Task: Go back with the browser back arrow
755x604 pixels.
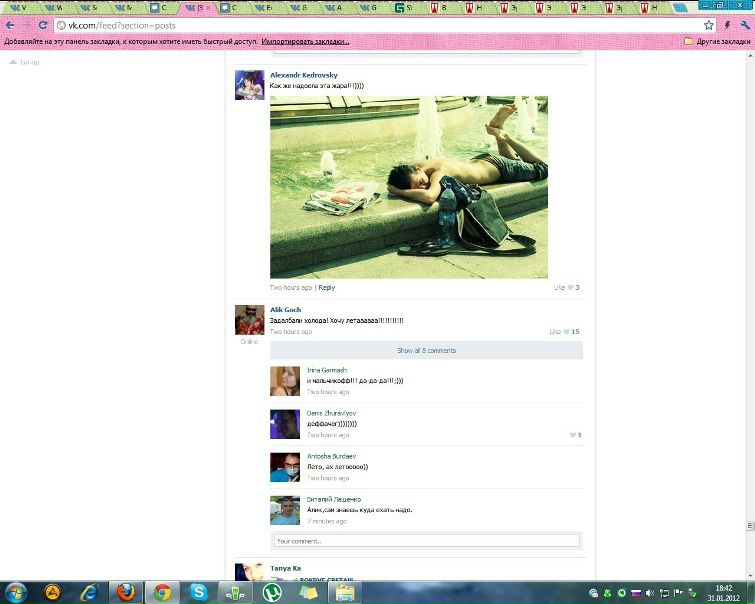Action: (x=10, y=25)
